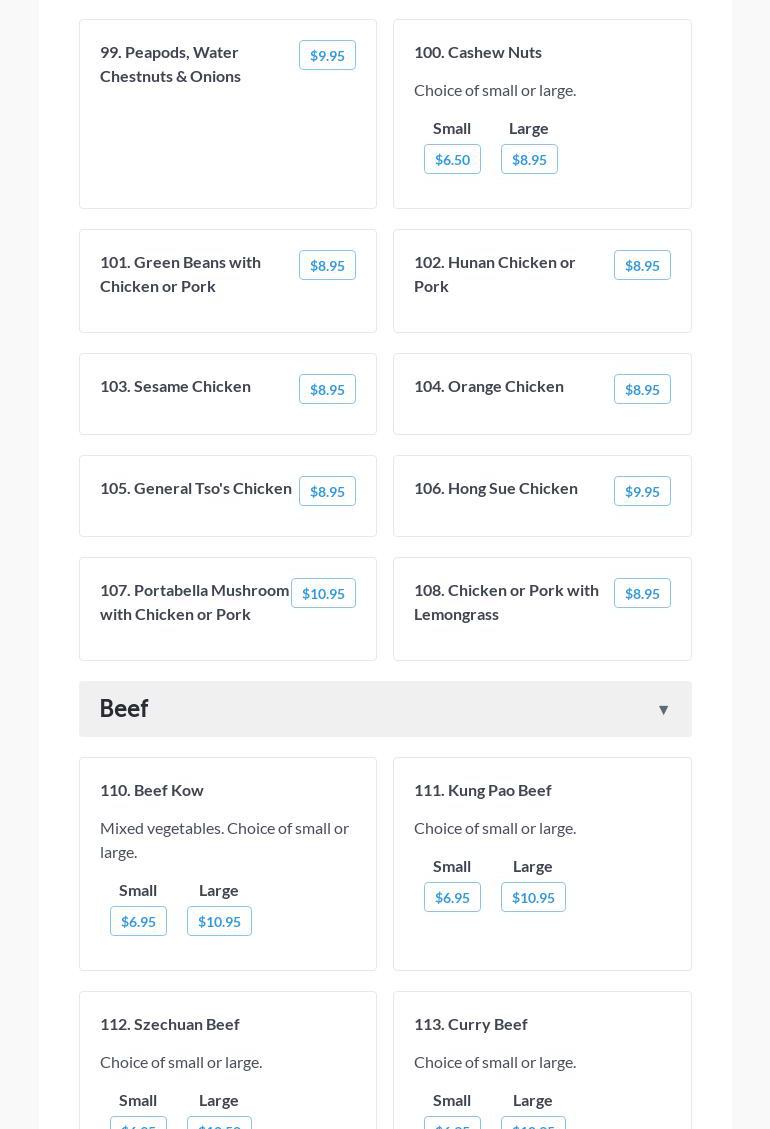This screenshot has height=1129, width=770.
Task: Select large Cashew Nuts for $8.95
Action: (x=529, y=160)
